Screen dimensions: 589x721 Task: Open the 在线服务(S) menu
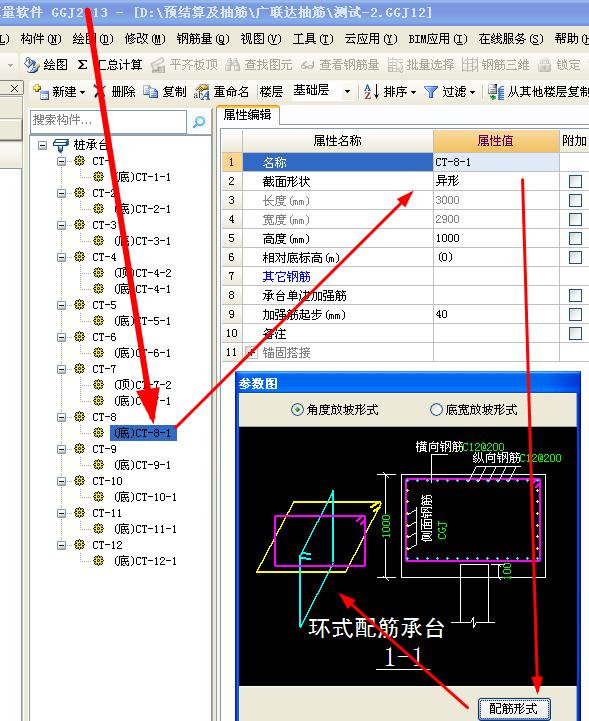[511, 39]
